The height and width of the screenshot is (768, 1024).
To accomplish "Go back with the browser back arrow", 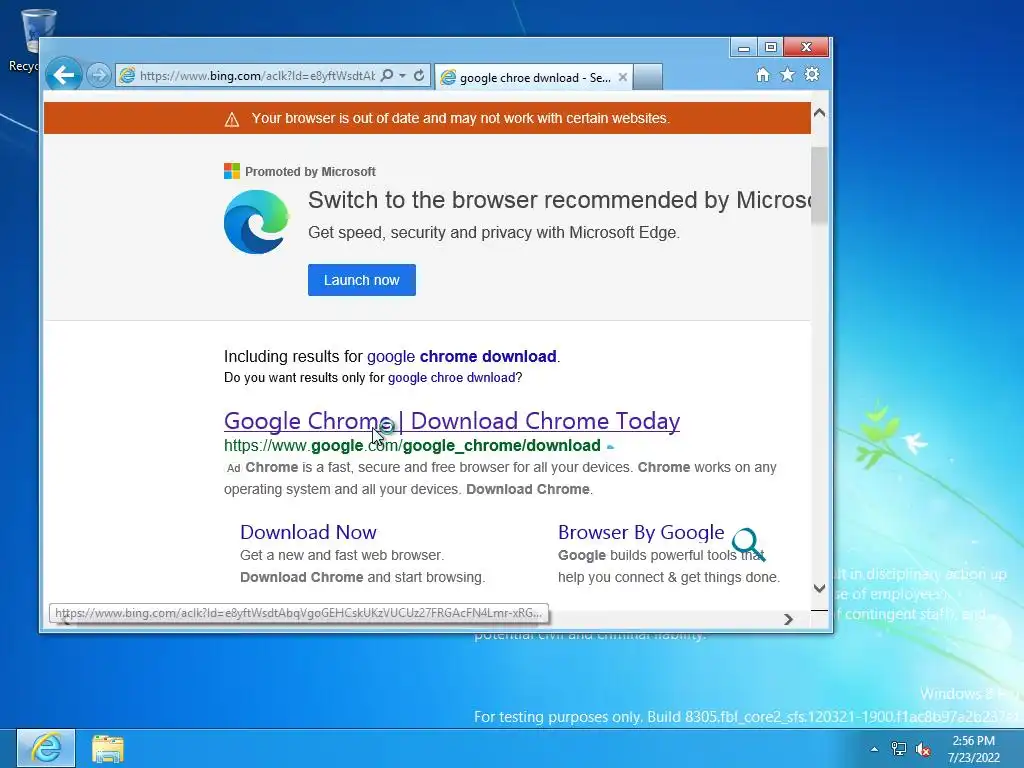I will [x=63, y=75].
